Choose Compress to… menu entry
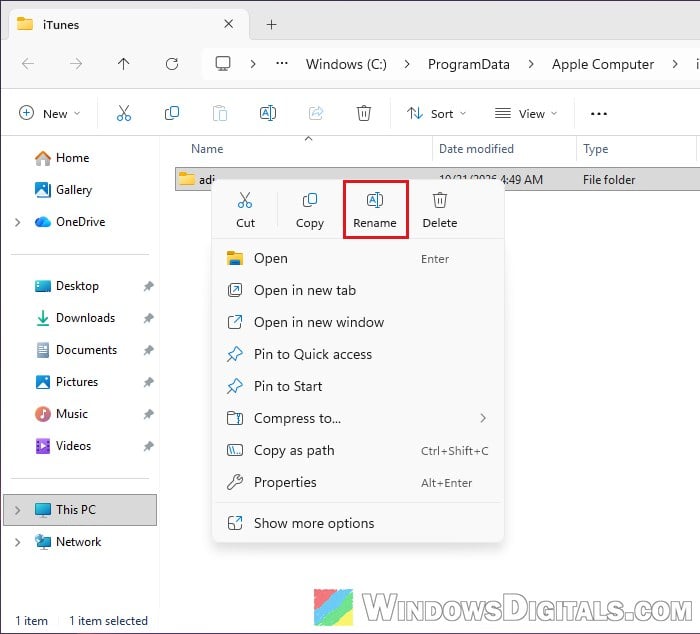The image size is (700, 634). [358, 418]
